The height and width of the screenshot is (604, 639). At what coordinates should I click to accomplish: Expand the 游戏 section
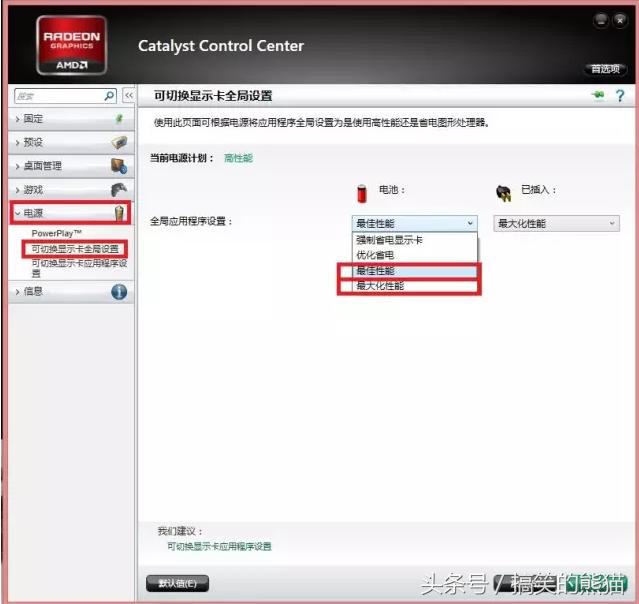tap(71, 190)
